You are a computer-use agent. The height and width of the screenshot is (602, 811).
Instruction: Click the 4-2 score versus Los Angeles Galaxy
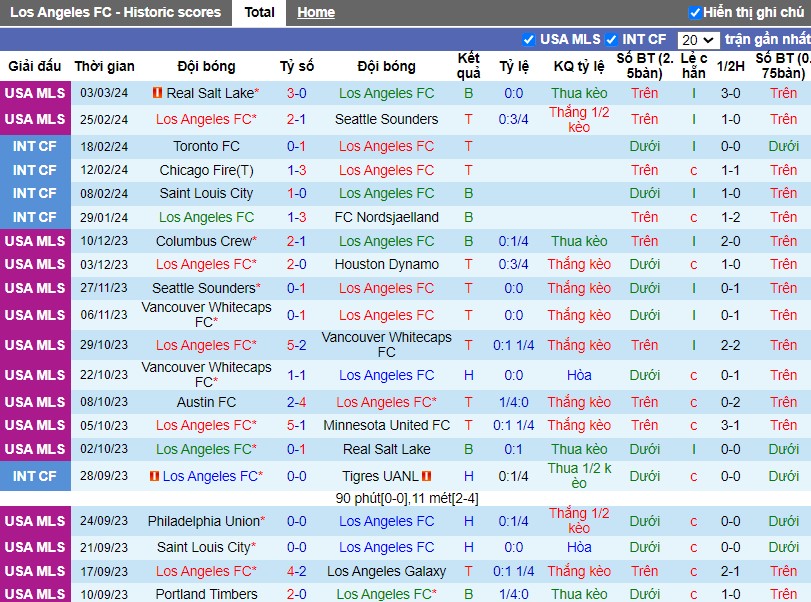[296, 571]
